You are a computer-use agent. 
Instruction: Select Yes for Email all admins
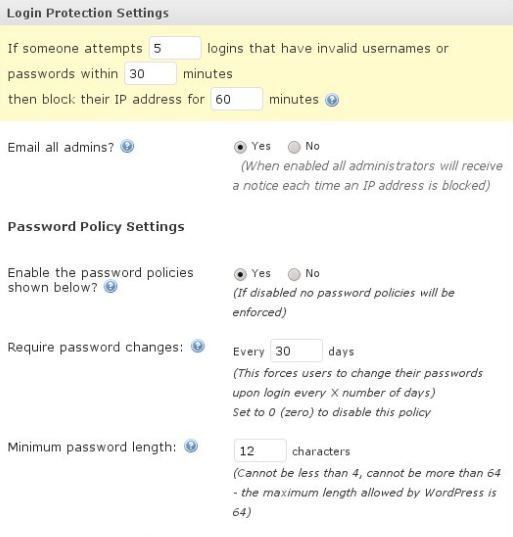[x=240, y=147]
